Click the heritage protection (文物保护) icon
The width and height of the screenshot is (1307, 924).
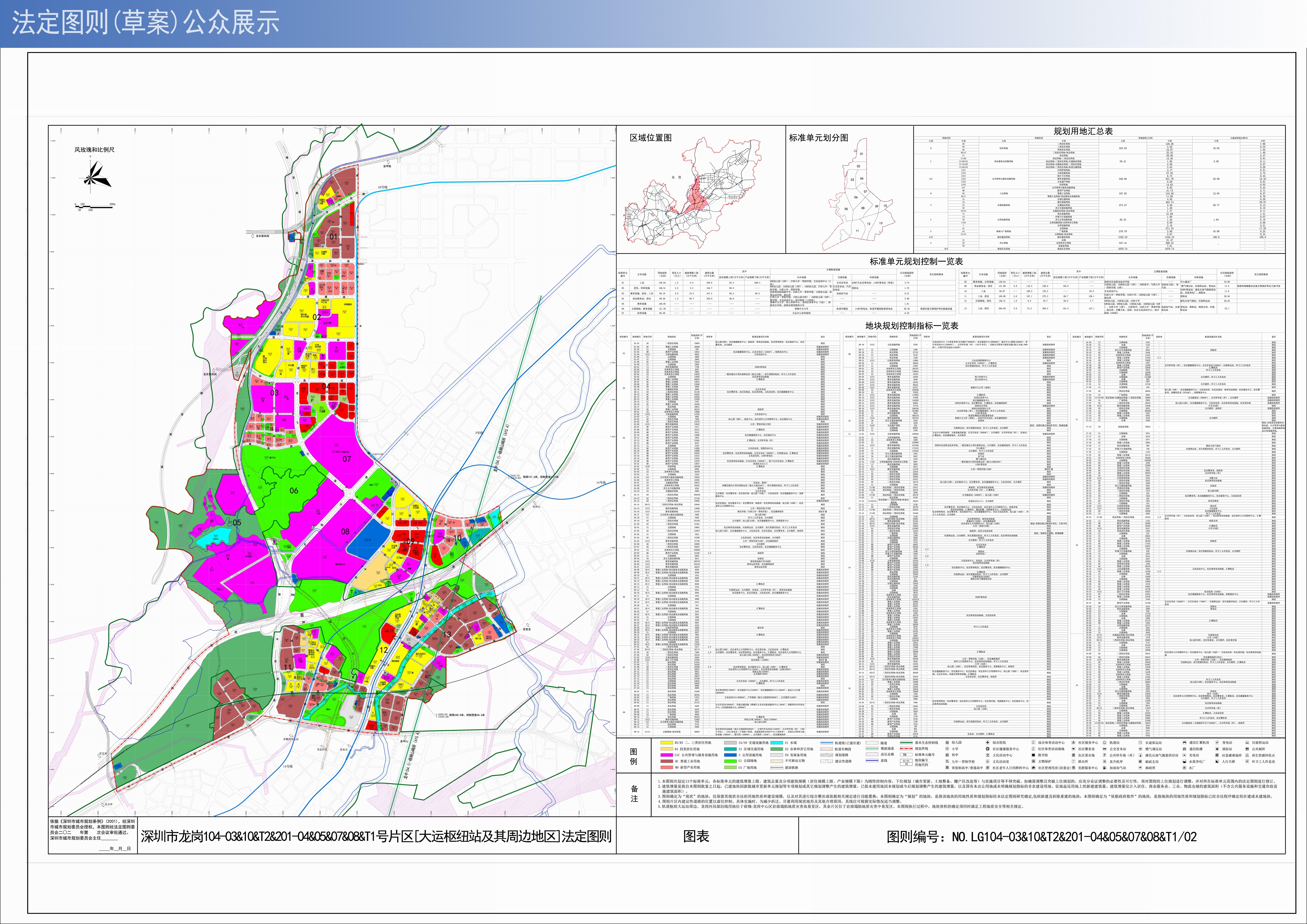coord(1033,761)
